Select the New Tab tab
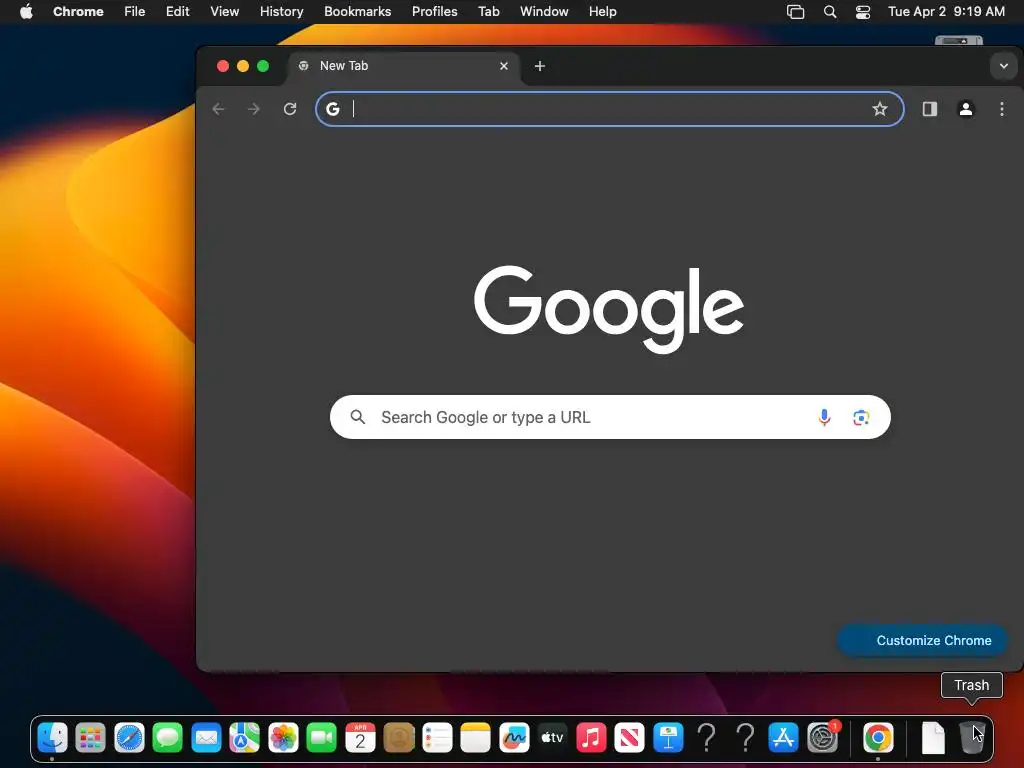The height and width of the screenshot is (768, 1024). pos(403,66)
